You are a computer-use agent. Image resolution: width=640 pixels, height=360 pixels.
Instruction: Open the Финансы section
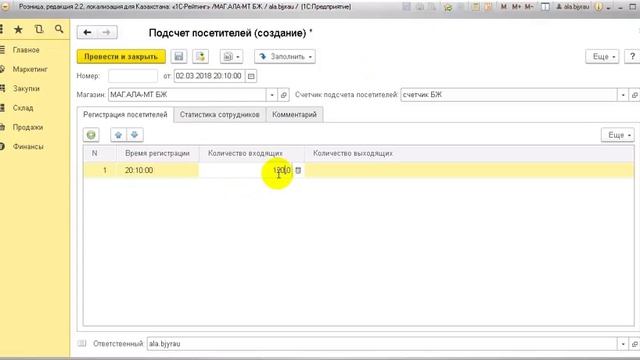[28, 147]
